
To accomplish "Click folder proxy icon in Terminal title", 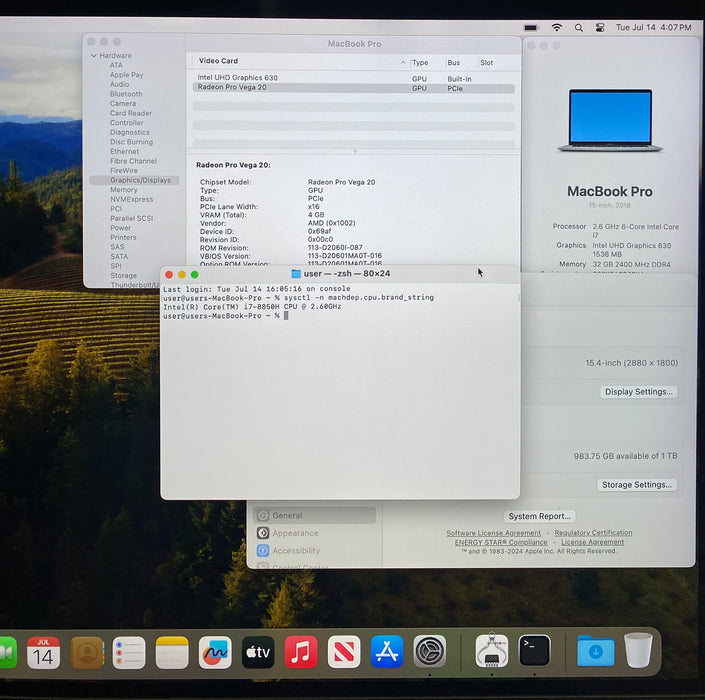I will (x=296, y=273).
